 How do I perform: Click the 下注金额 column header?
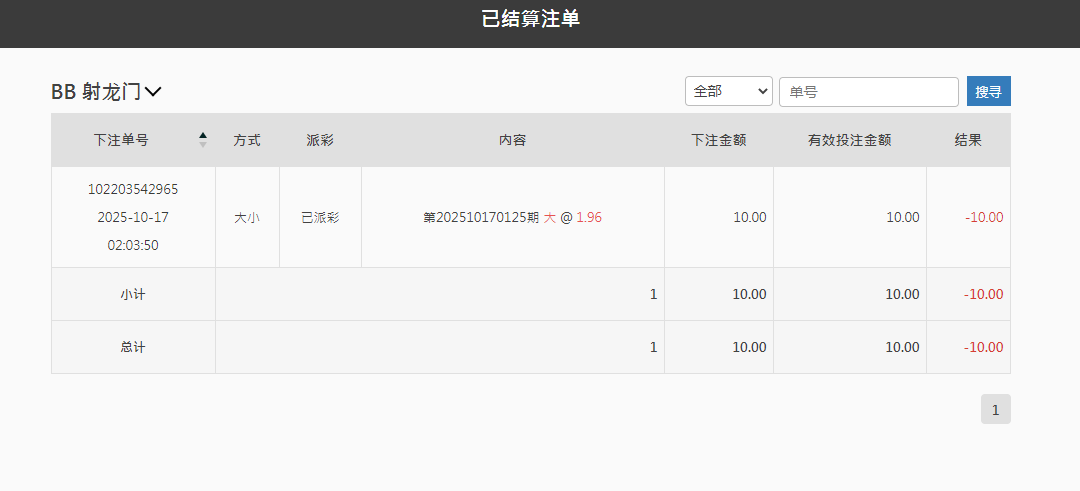click(718, 140)
